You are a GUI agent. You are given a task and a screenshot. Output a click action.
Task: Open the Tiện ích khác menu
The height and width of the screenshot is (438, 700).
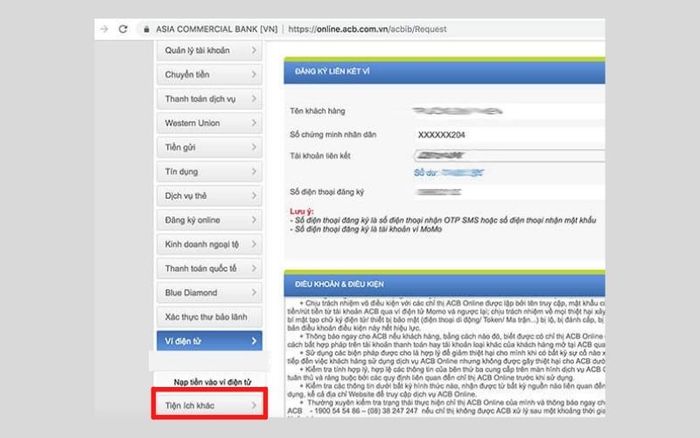click(209, 405)
